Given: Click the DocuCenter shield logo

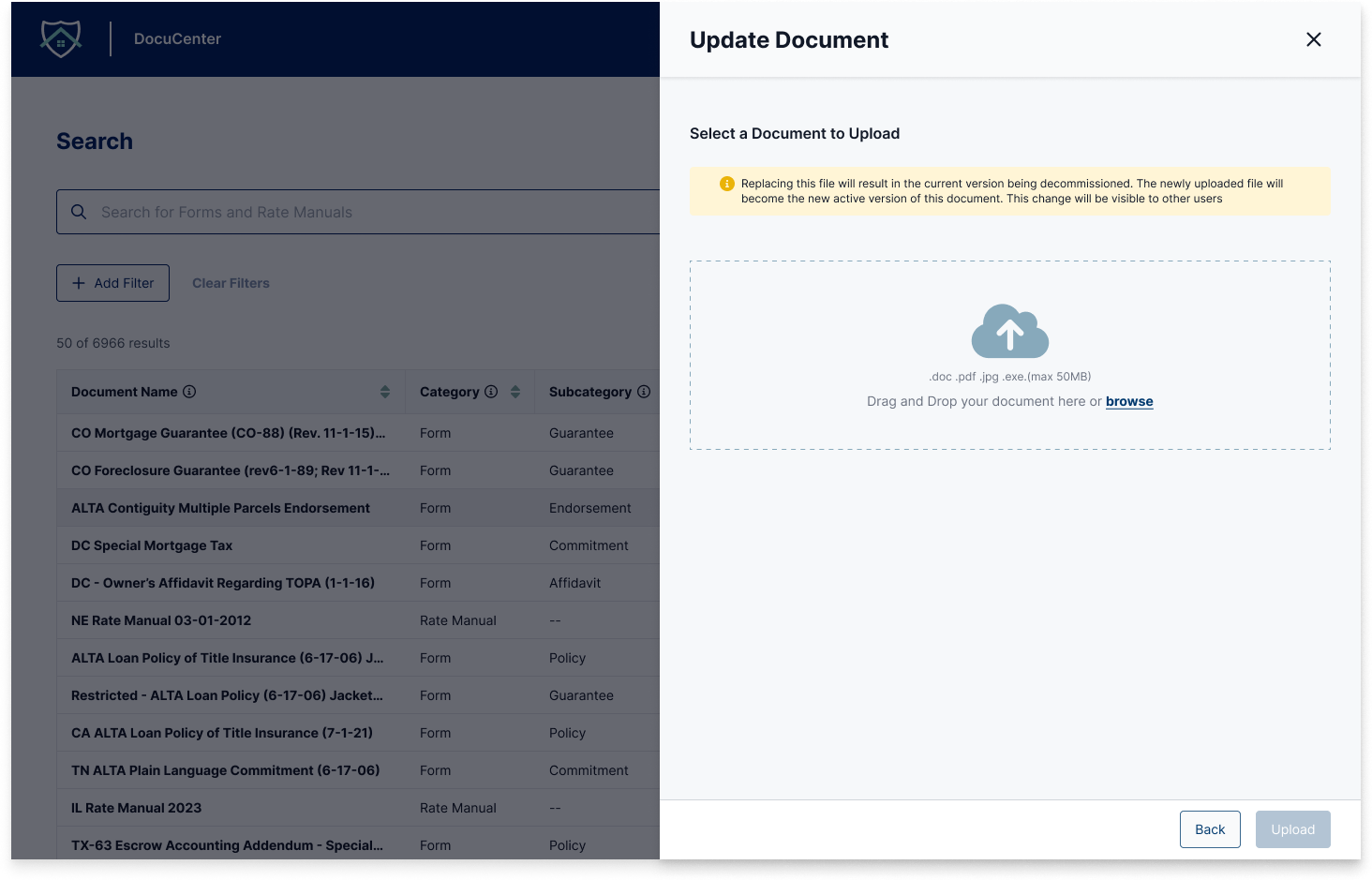Looking at the screenshot, I should 61,38.
